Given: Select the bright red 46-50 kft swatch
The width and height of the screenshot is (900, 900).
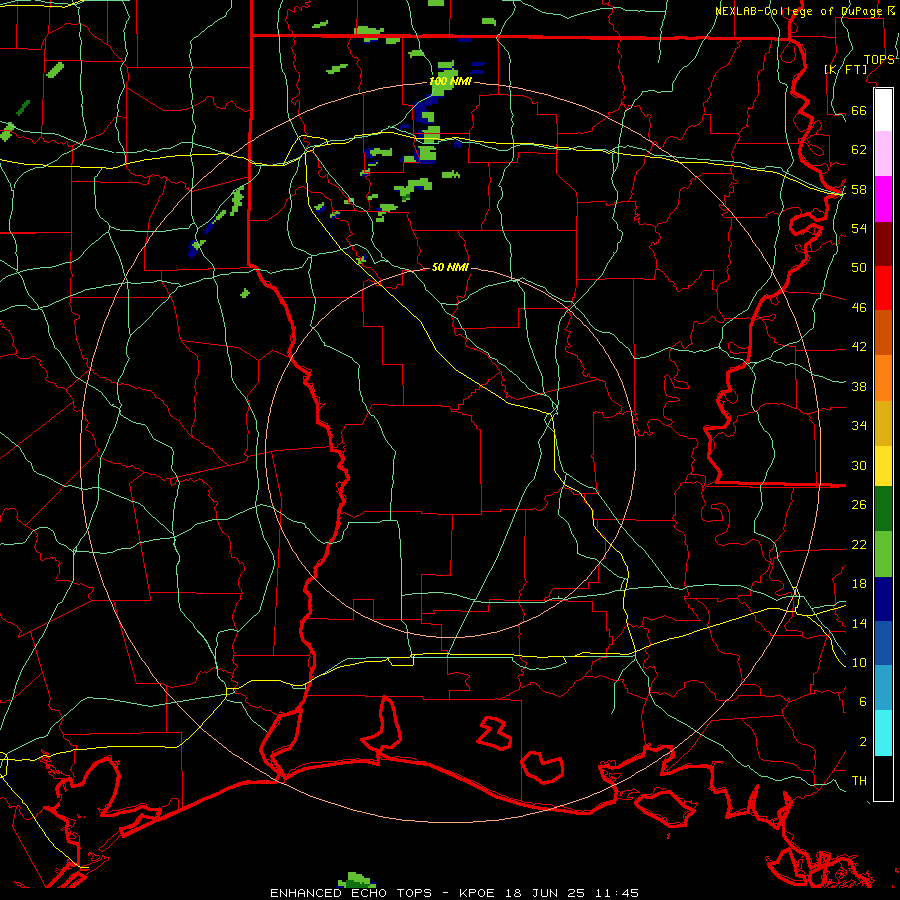Looking at the screenshot, I should click(x=883, y=288).
